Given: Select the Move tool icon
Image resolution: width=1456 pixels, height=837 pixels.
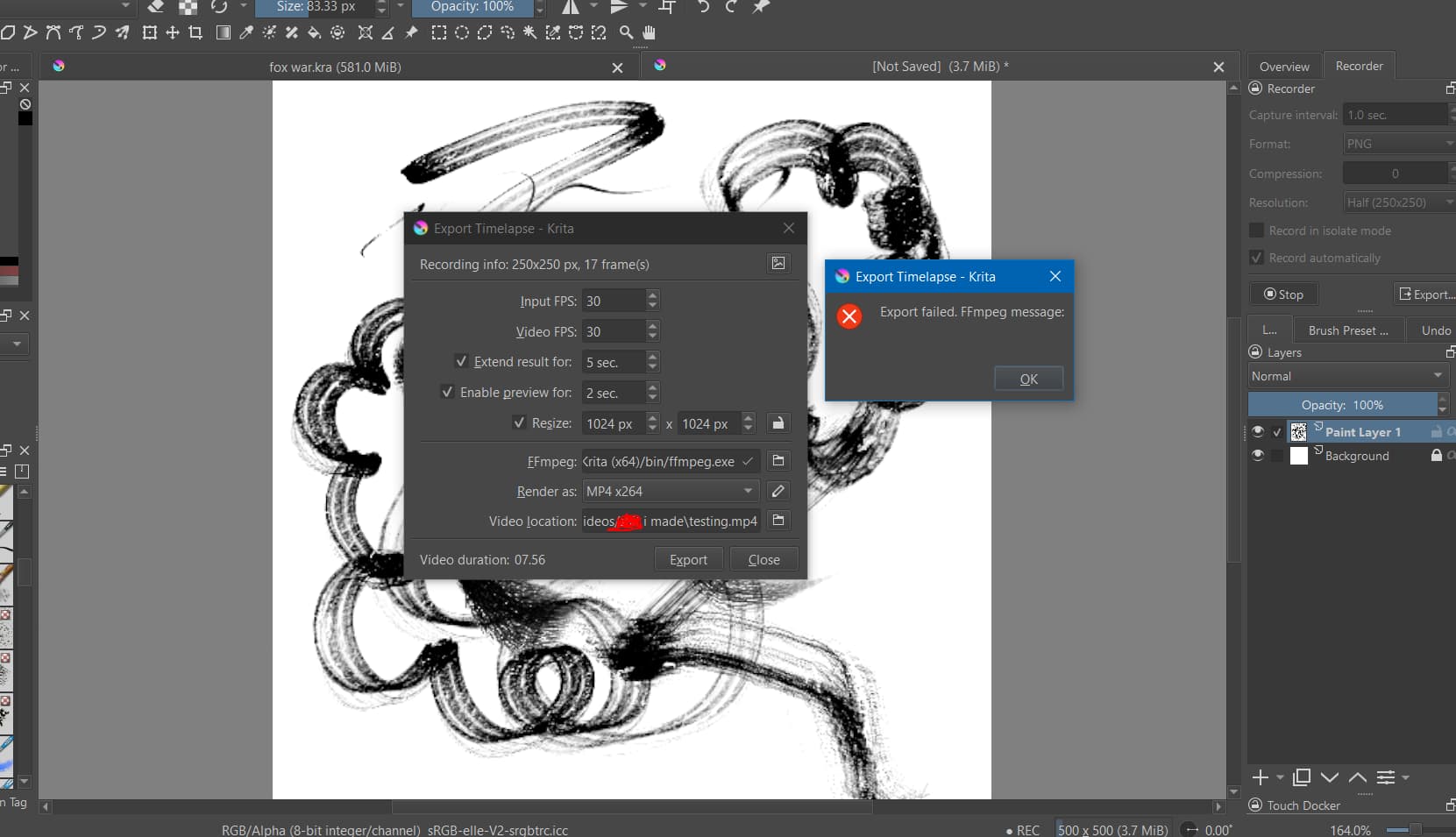Looking at the screenshot, I should [173, 32].
